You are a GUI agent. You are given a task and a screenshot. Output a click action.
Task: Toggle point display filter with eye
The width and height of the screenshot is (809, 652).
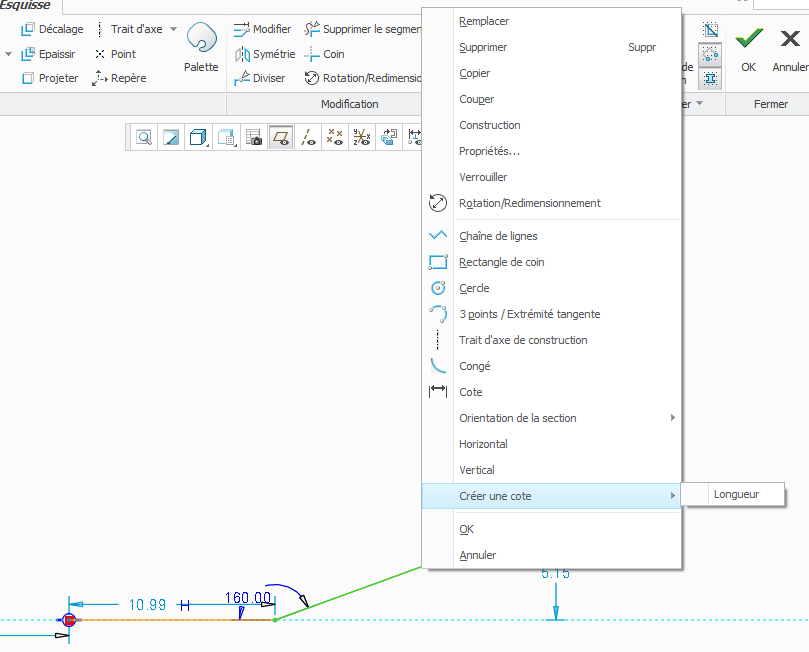pyautogui.click(x=335, y=138)
